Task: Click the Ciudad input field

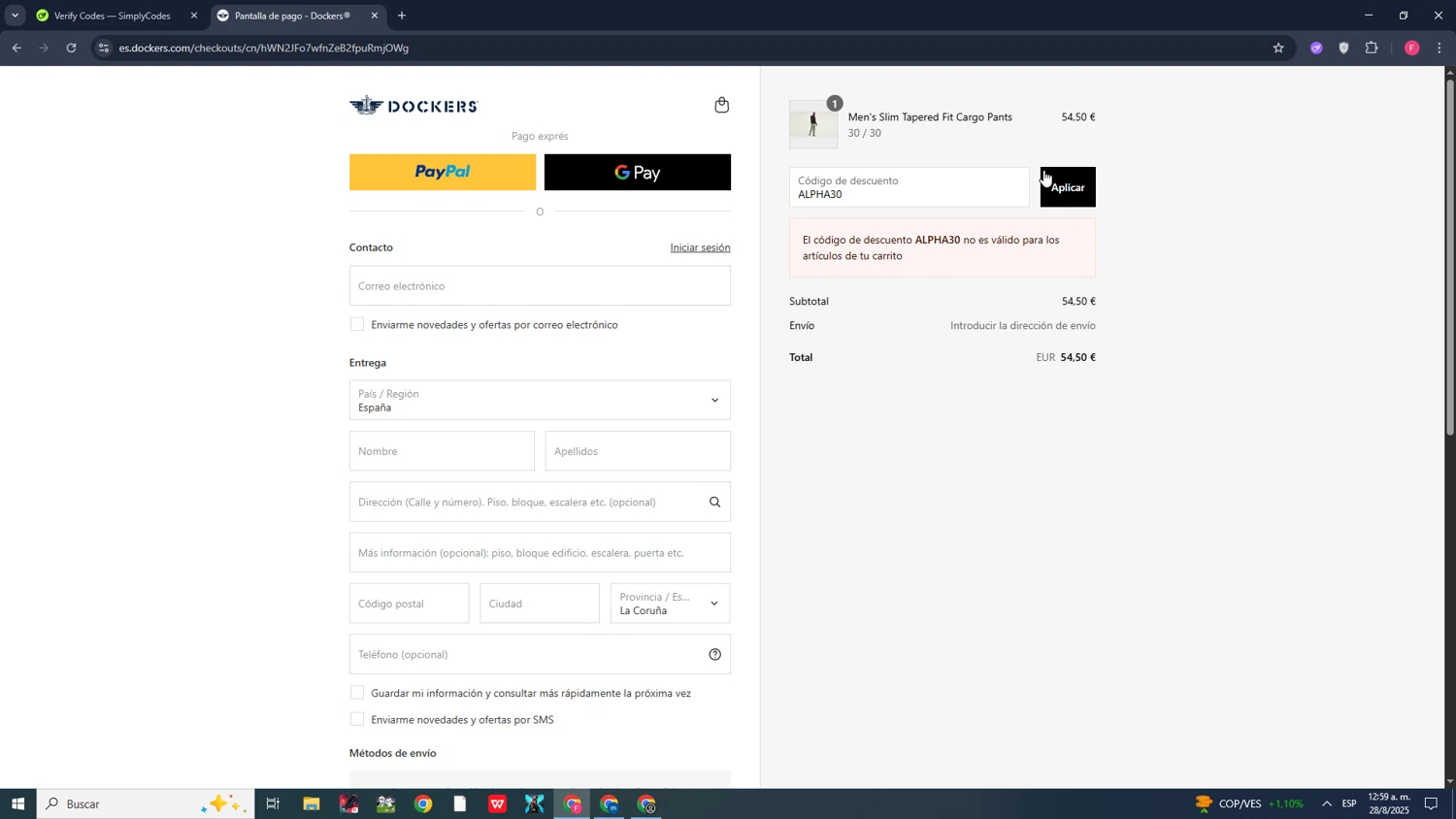Action: click(x=540, y=604)
